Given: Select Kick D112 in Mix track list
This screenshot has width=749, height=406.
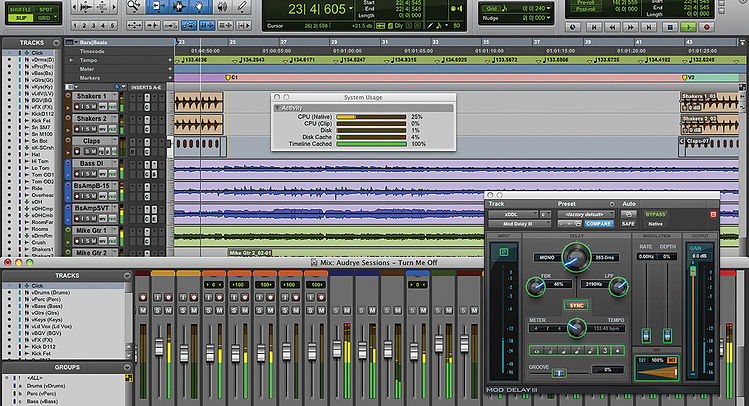Looking at the screenshot, I should point(43,347).
